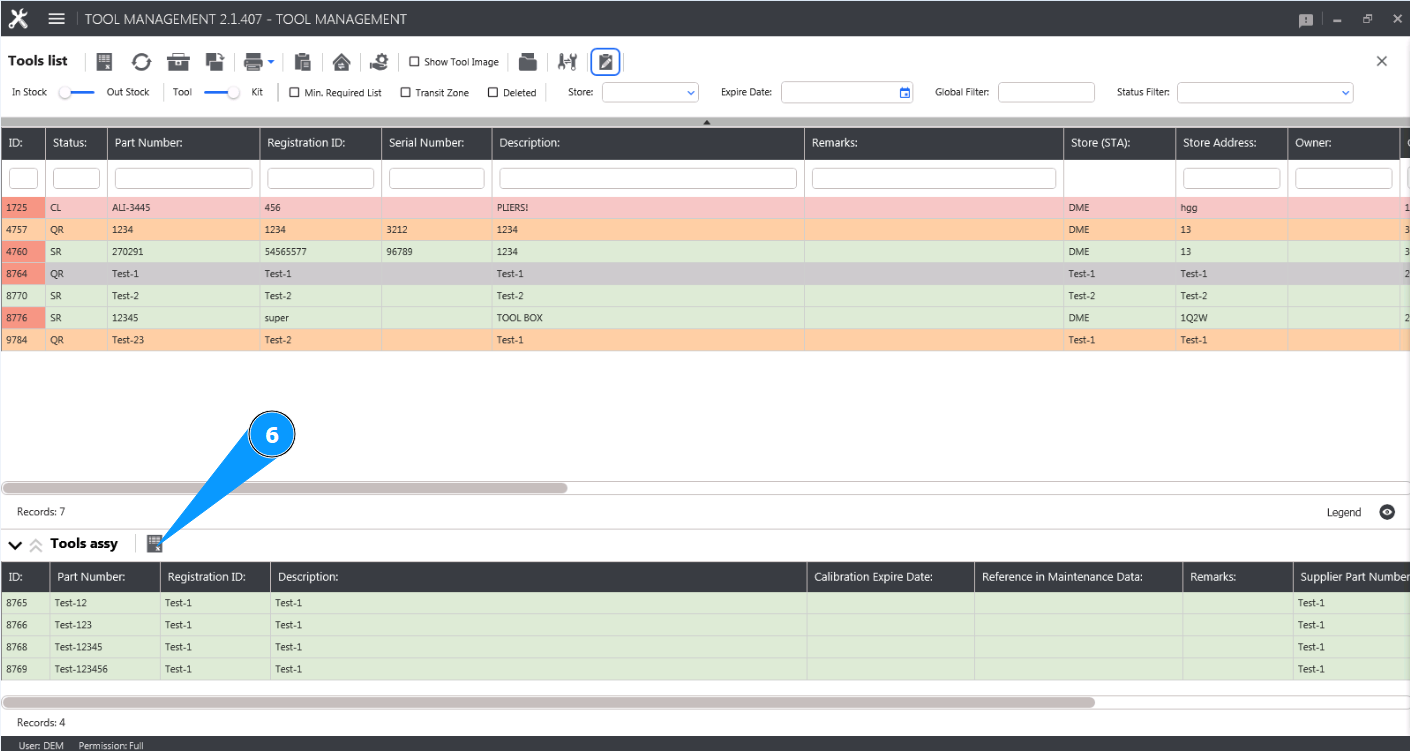Check the Transit Zone checkbox
1410x752 pixels.
pyautogui.click(x=405, y=92)
